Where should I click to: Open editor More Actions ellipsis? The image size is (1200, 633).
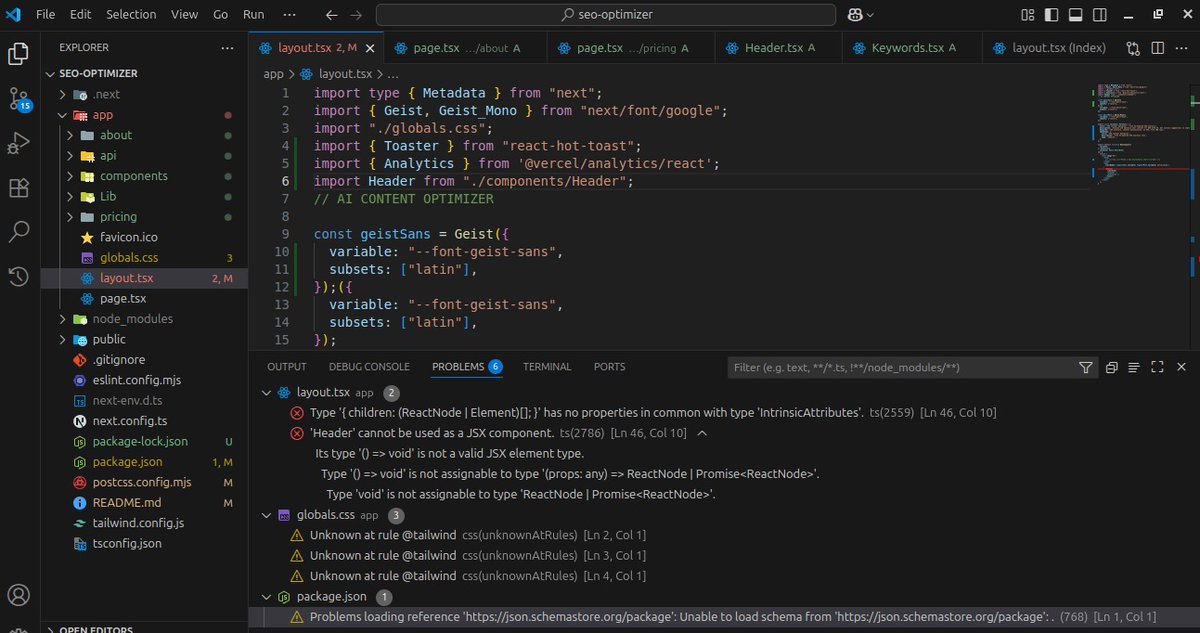coord(1180,48)
